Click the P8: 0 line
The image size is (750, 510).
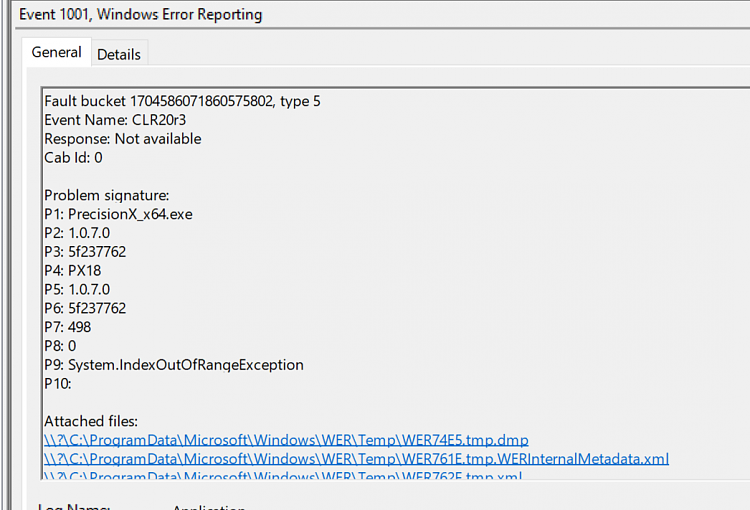tap(60, 346)
